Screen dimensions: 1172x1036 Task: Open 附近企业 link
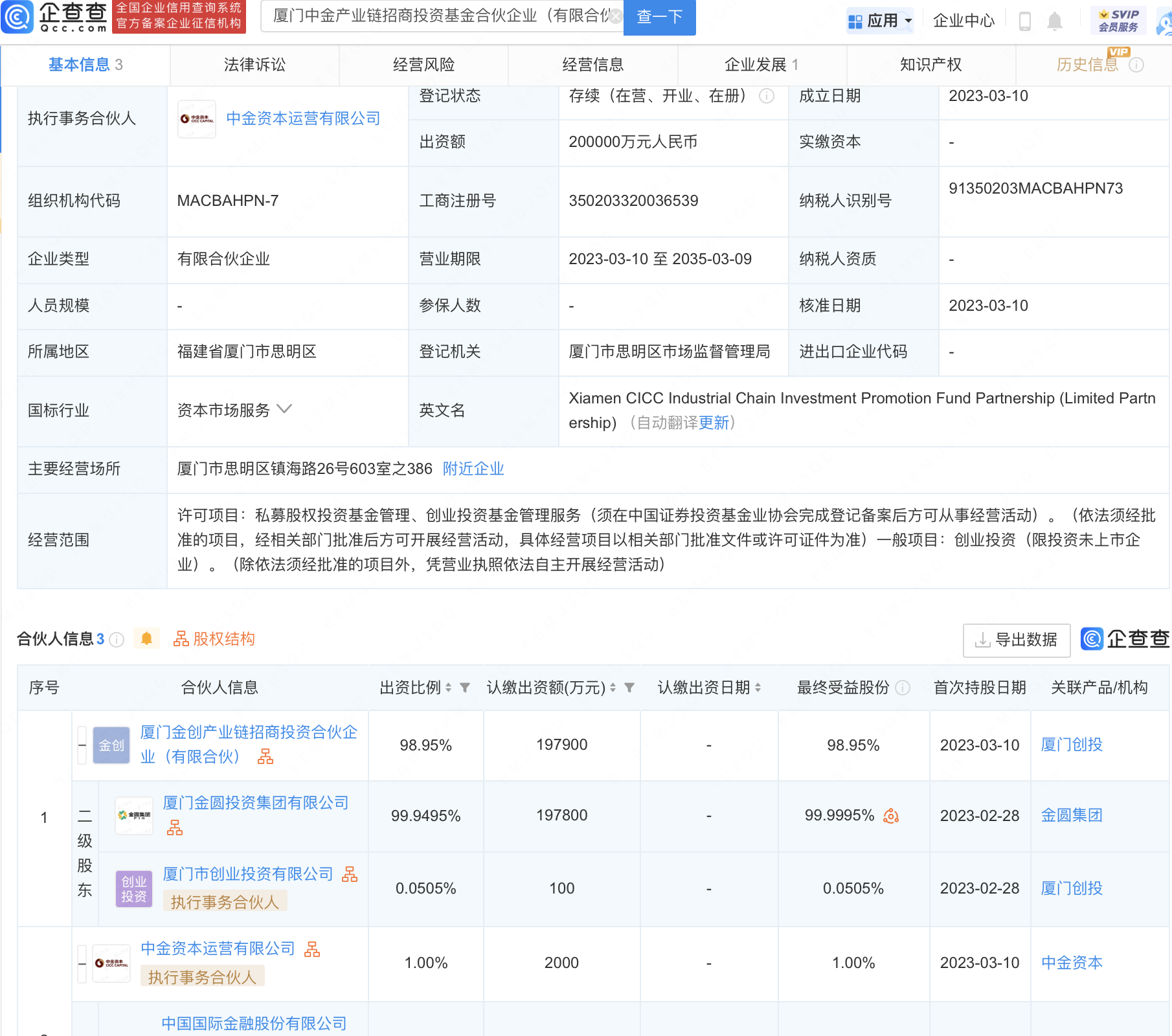click(473, 469)
